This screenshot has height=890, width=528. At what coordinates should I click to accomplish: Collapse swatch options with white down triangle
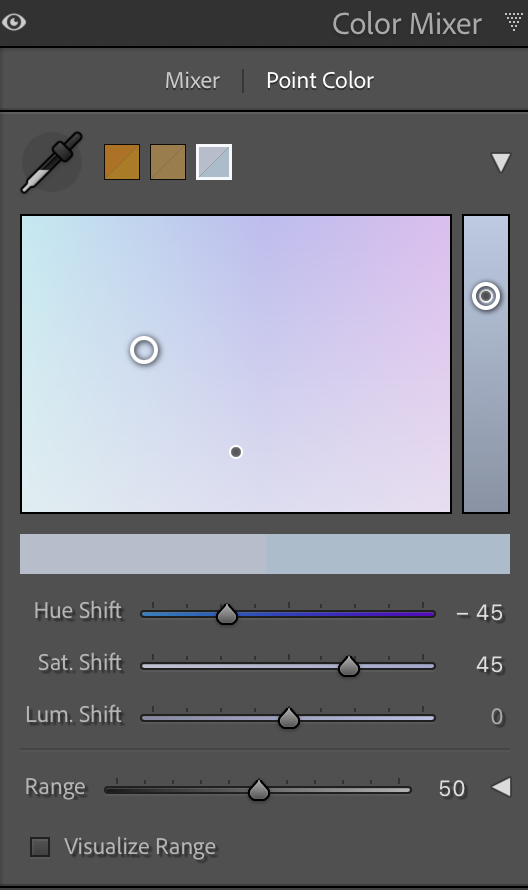(x=501, y=162)
